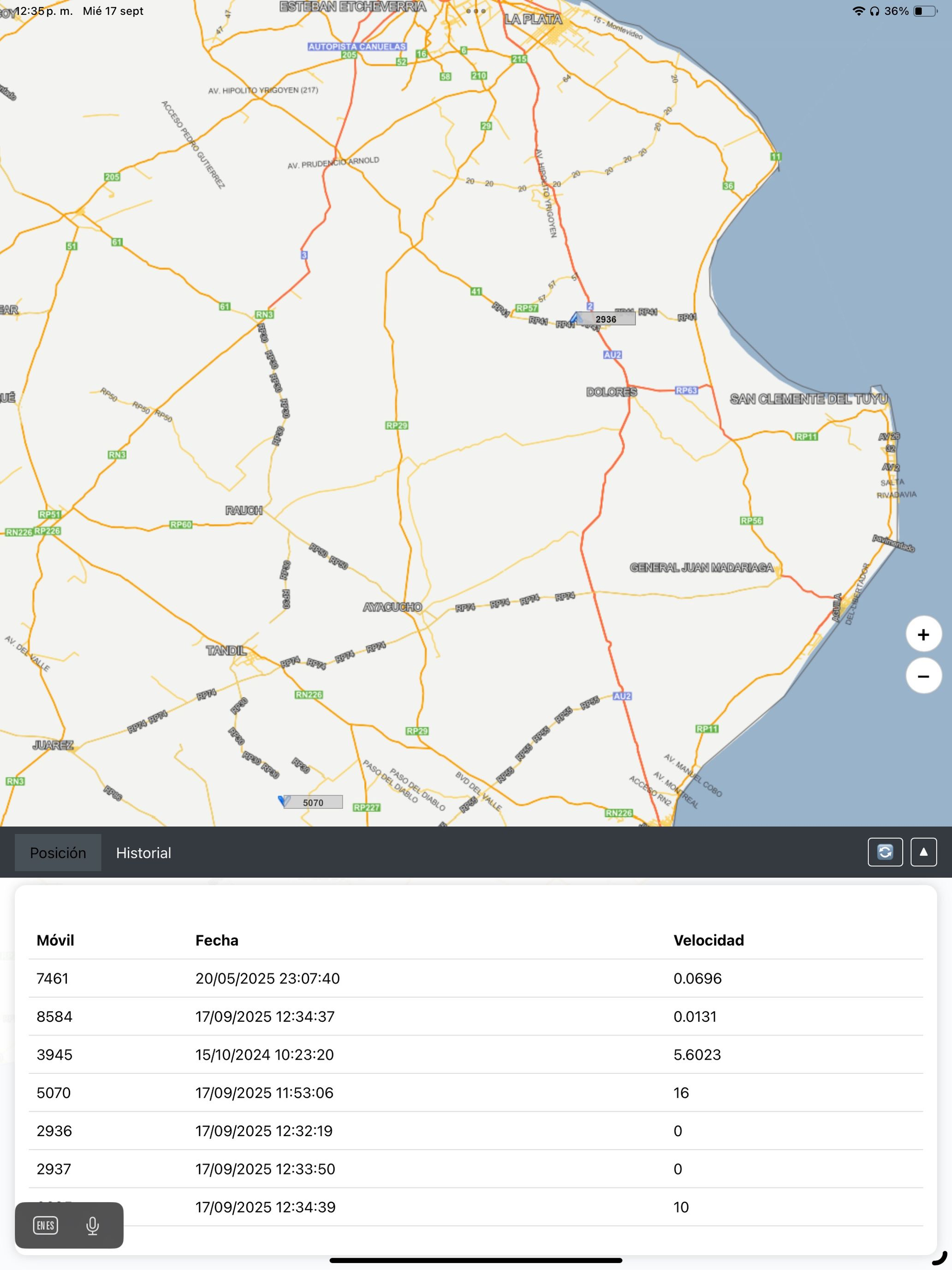The image size is (952, 1270).
Task: Click the Móvil column header
Action: pos(55,941)
